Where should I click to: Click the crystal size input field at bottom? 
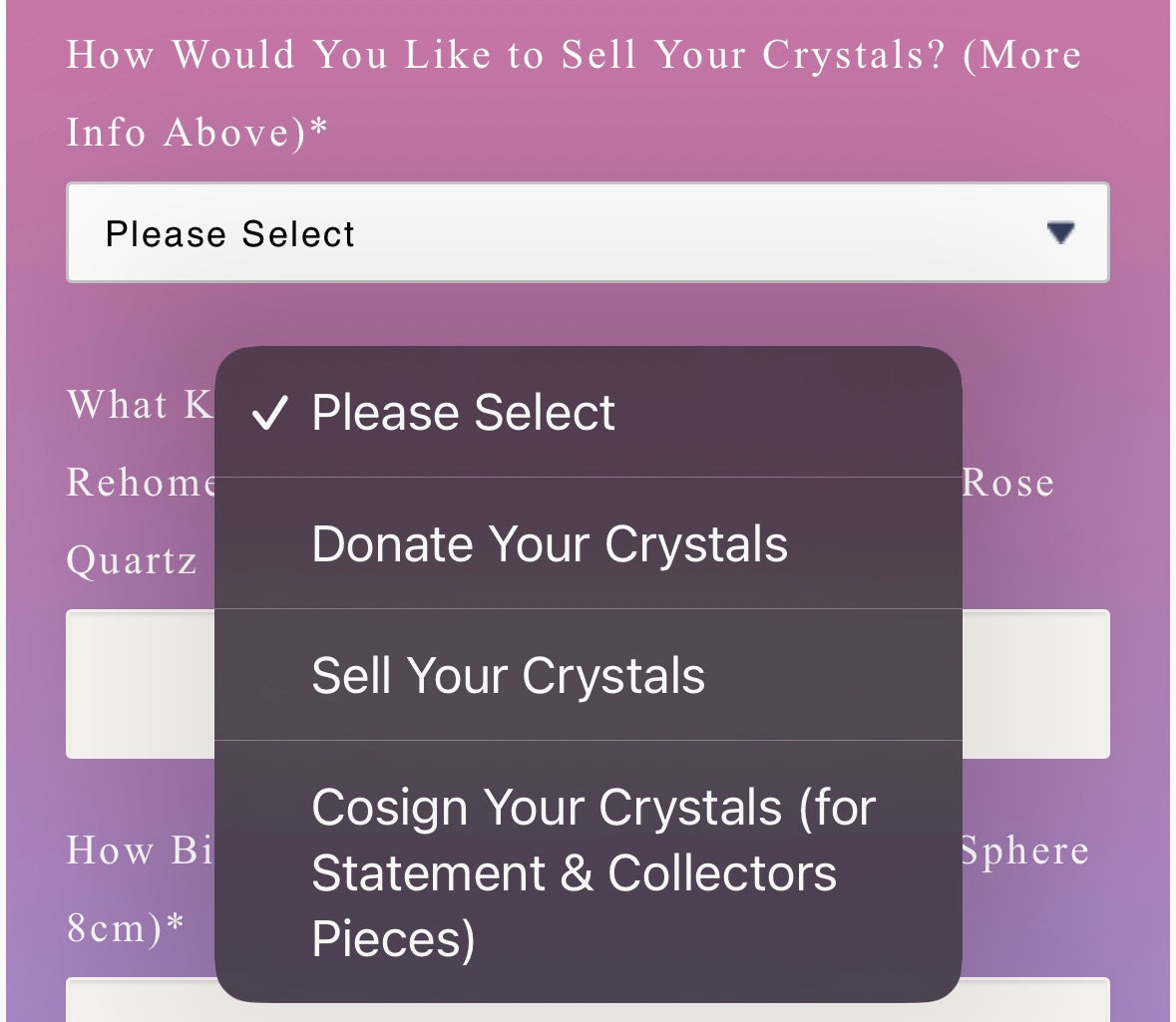pos(140,1000)
